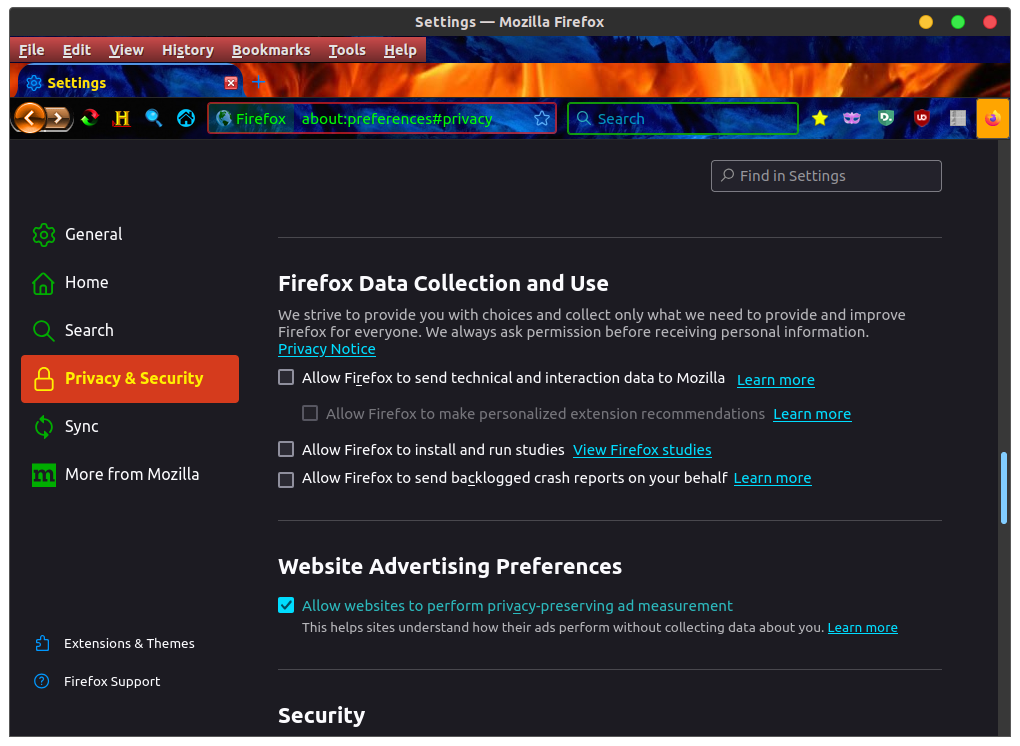Enable sending backlogged crash reports checkbox
The height and width of the screenshot is (746, 1020).
tap(286, 480)
